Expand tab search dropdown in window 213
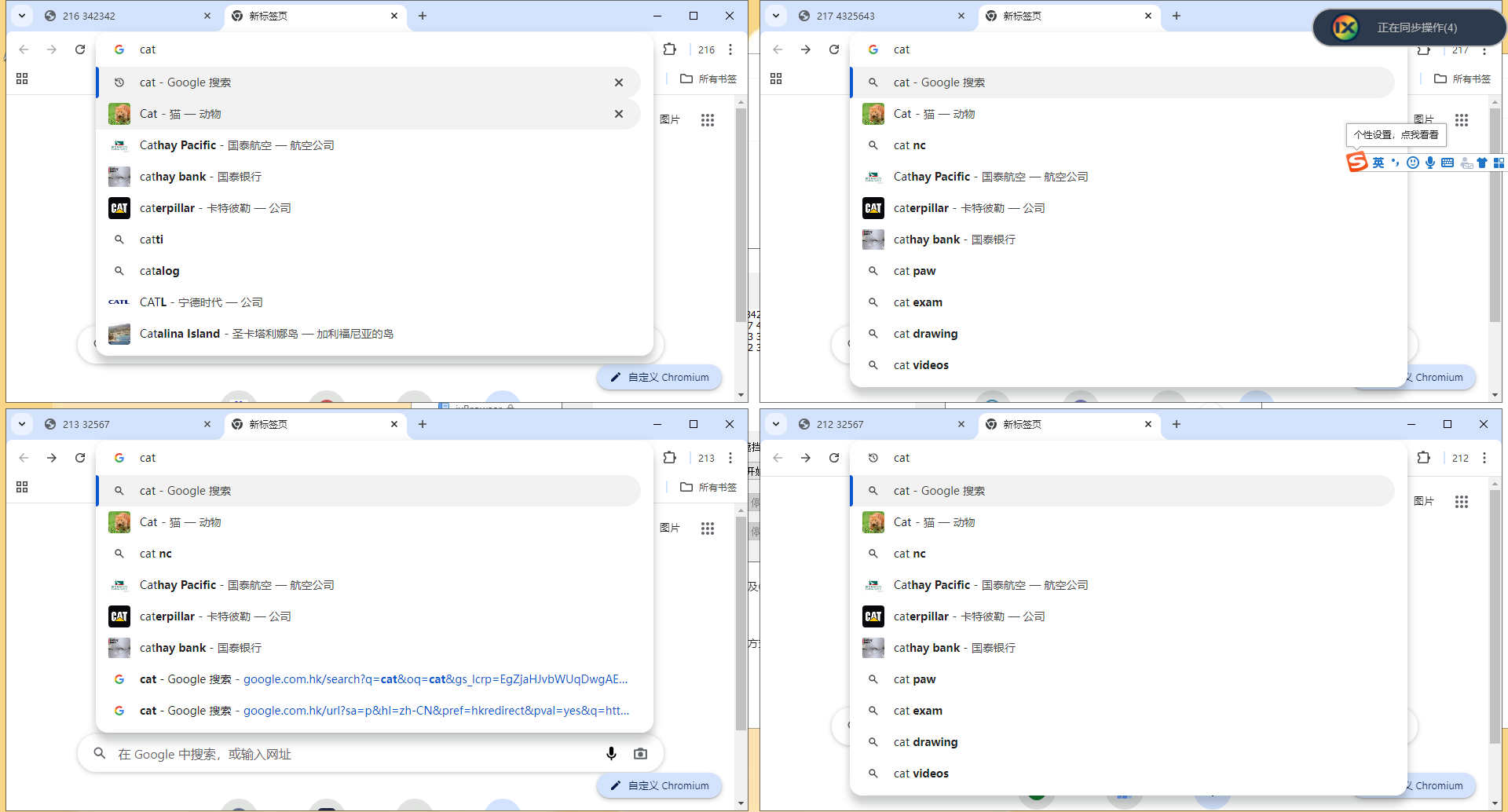Image resolution: width=1508 pixels, height=812 pixels. point(22,424)
